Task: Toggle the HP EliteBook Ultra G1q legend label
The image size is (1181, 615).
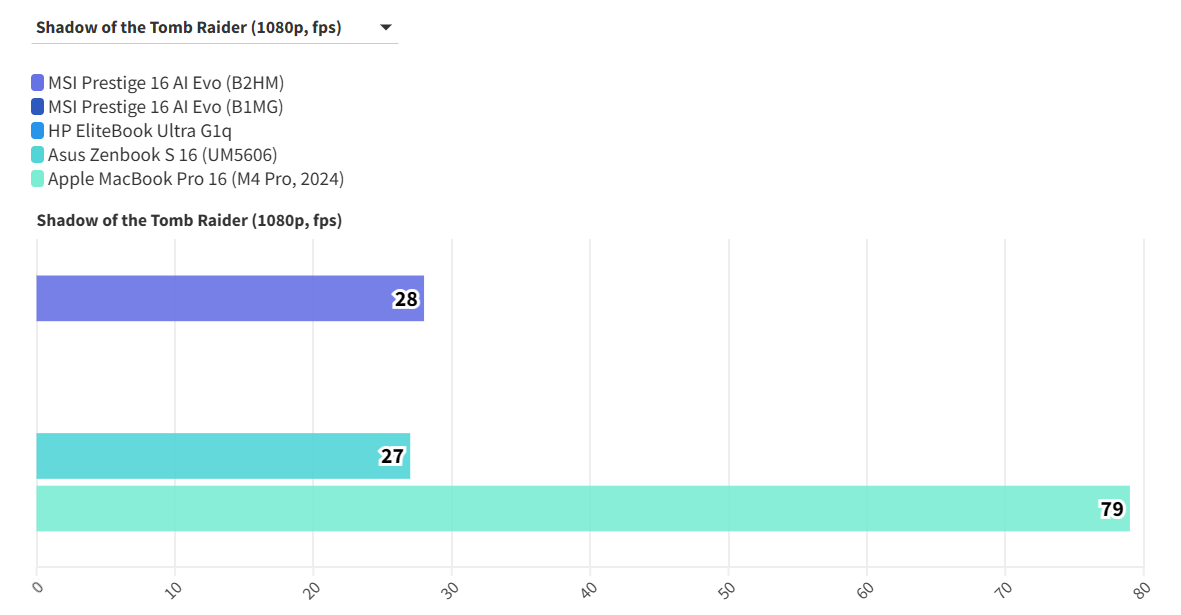Action: (140, 131)
